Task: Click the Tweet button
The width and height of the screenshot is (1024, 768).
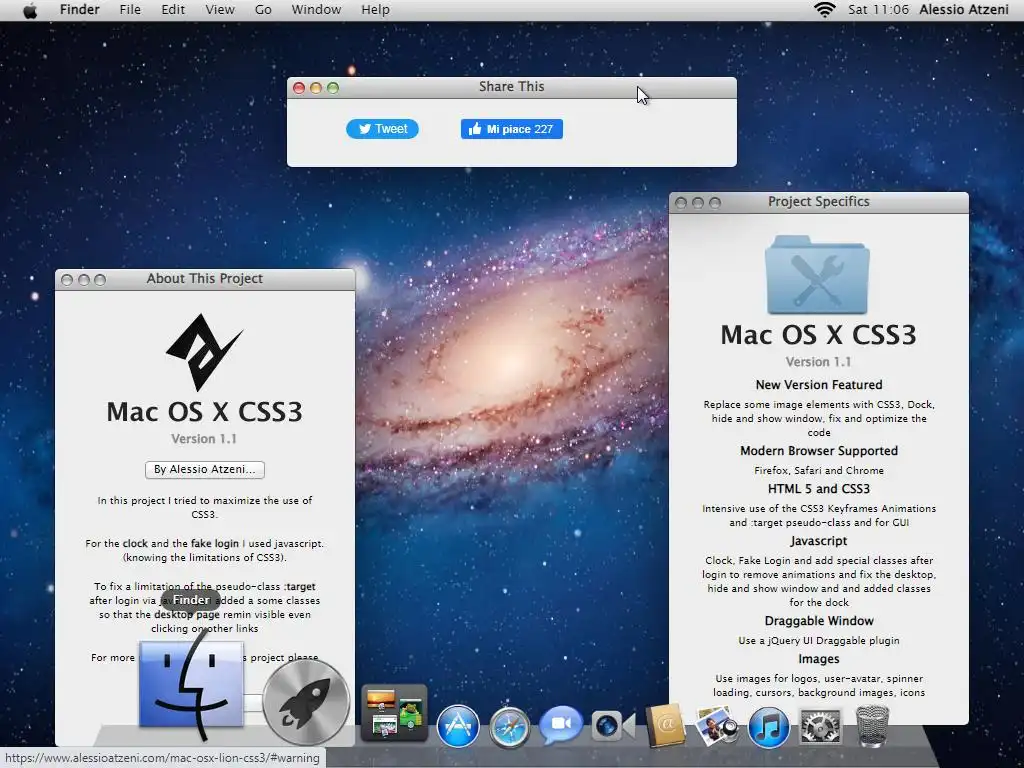Action: 382,129
